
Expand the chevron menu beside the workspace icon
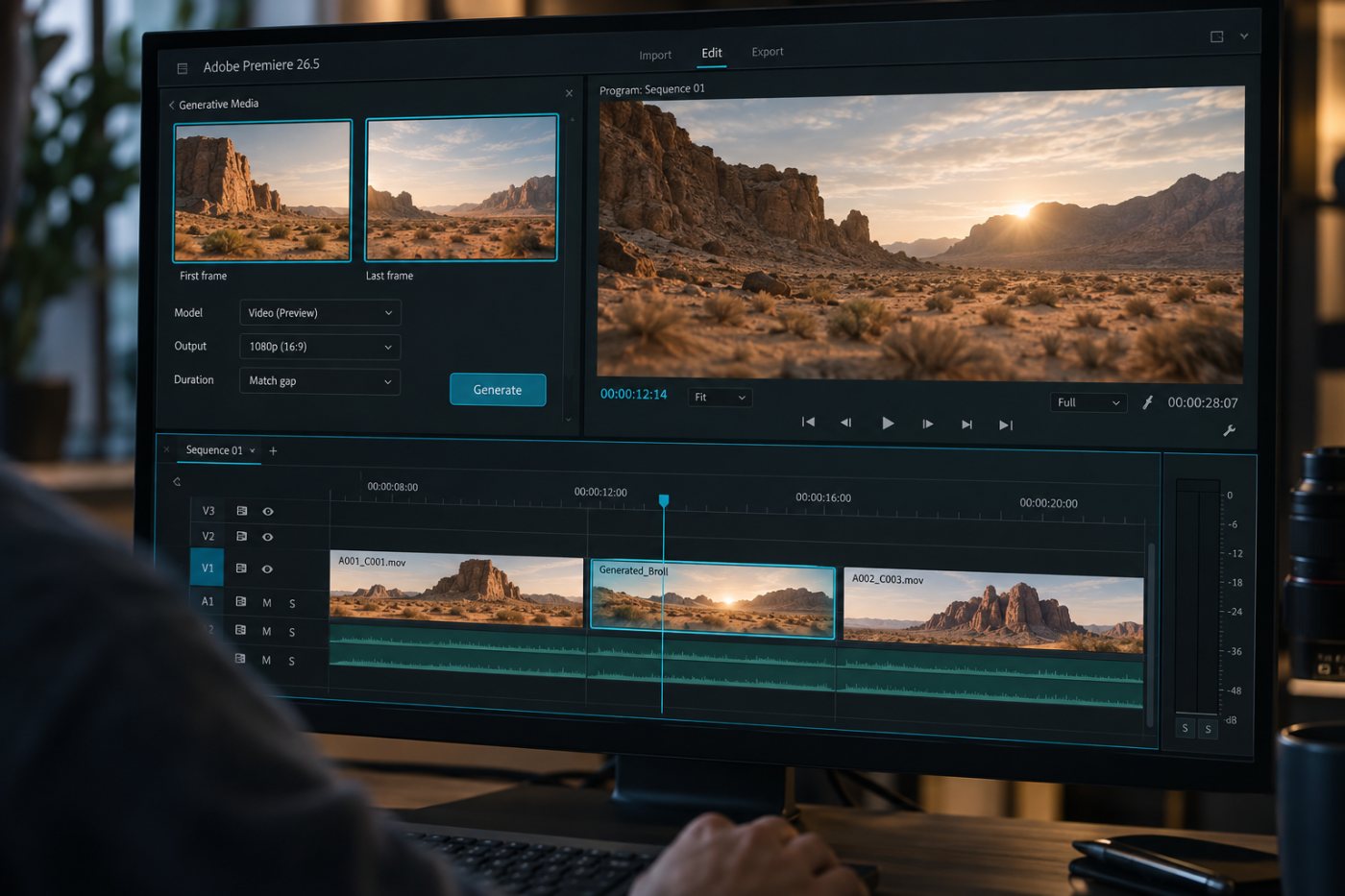coord(1244,36)
